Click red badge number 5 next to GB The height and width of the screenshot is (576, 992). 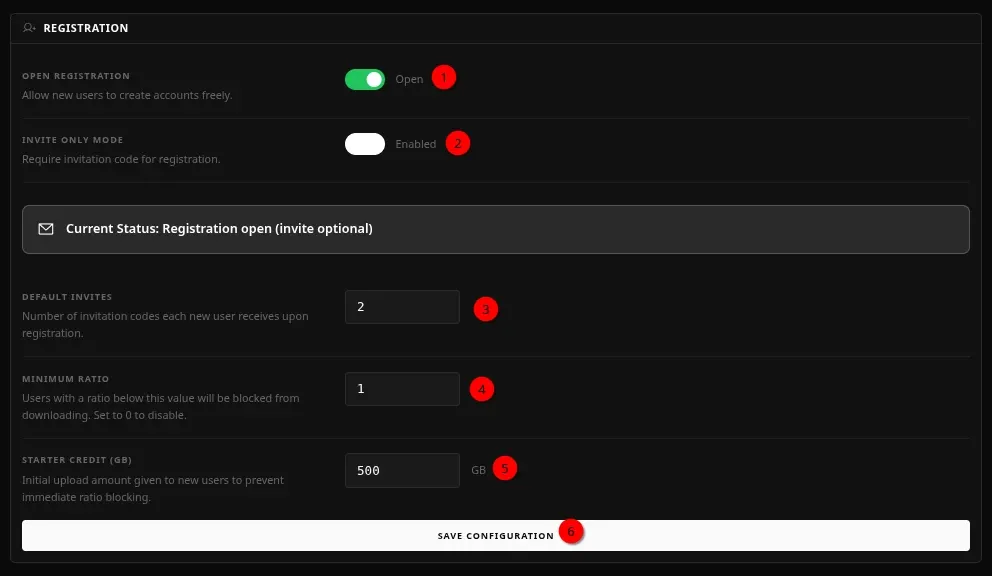click(505, 468)
